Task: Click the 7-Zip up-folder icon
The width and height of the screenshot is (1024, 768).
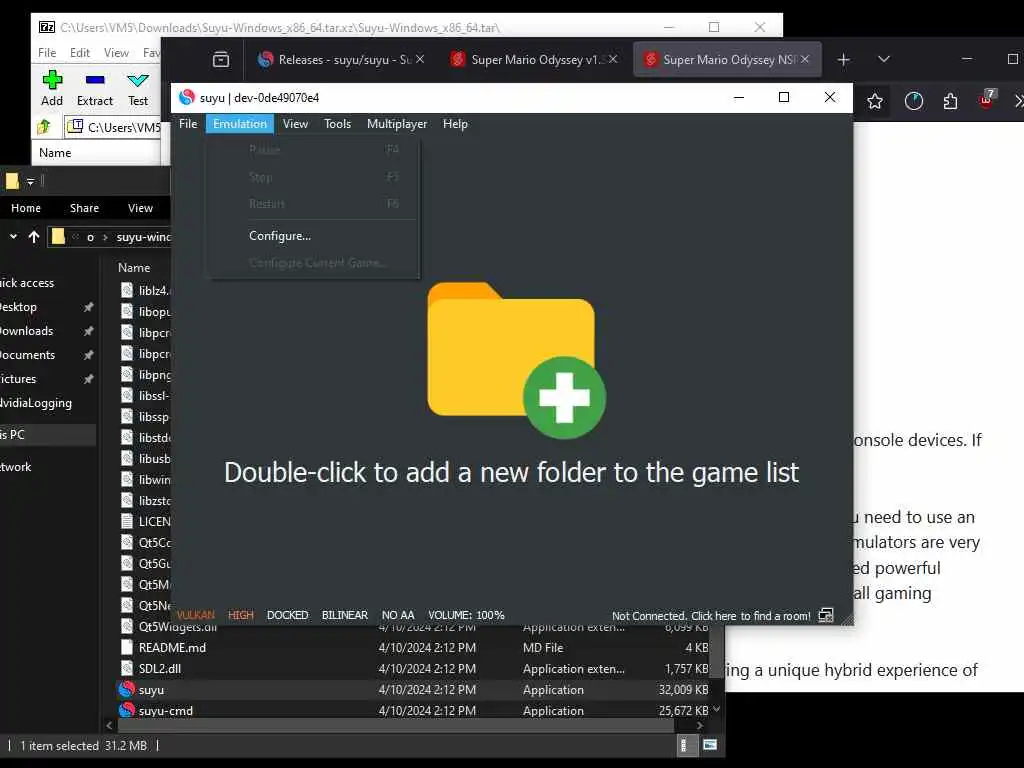Action: (44, 127)
